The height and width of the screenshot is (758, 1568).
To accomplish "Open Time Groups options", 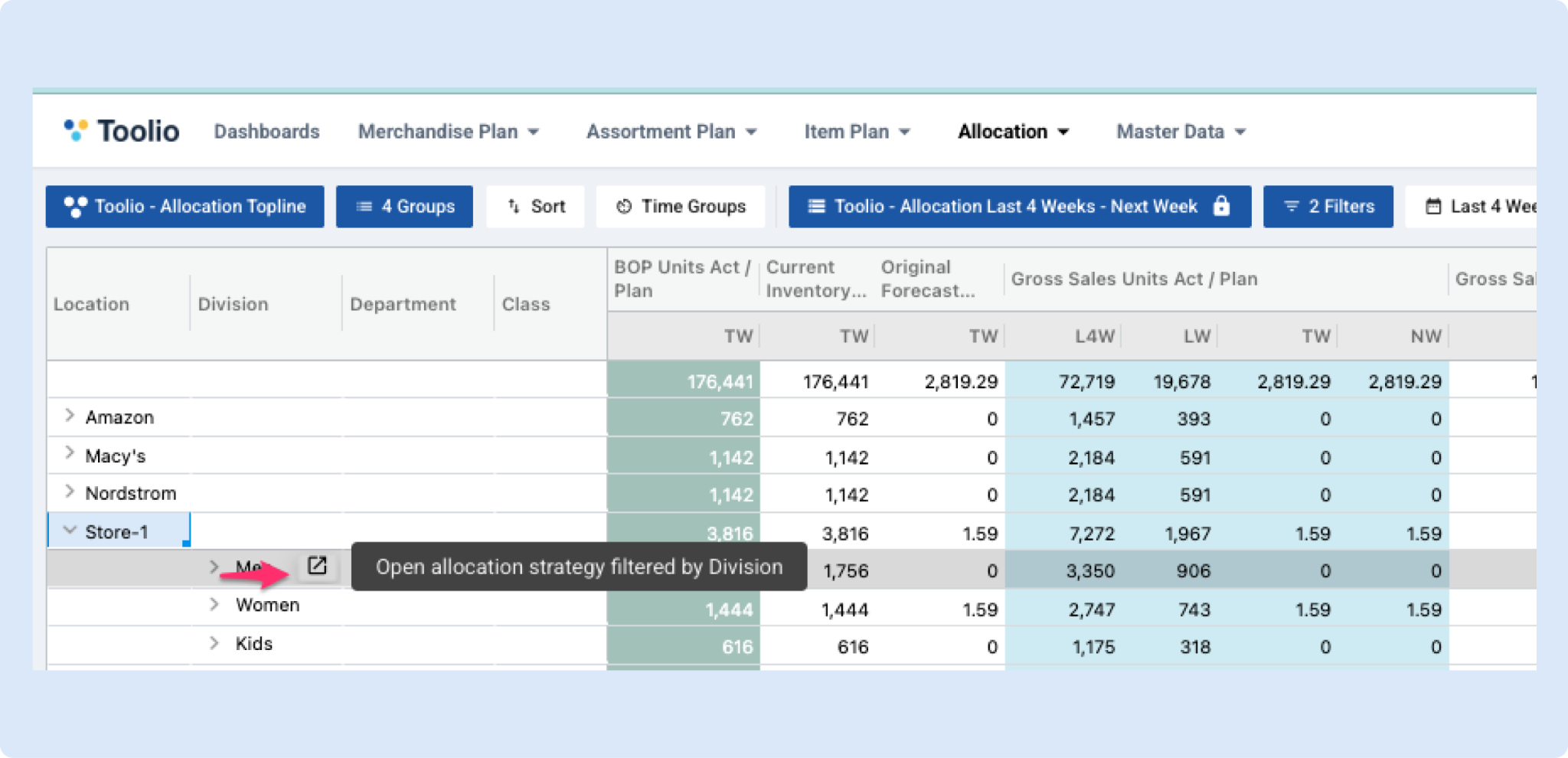I will (x=681, y=206).
